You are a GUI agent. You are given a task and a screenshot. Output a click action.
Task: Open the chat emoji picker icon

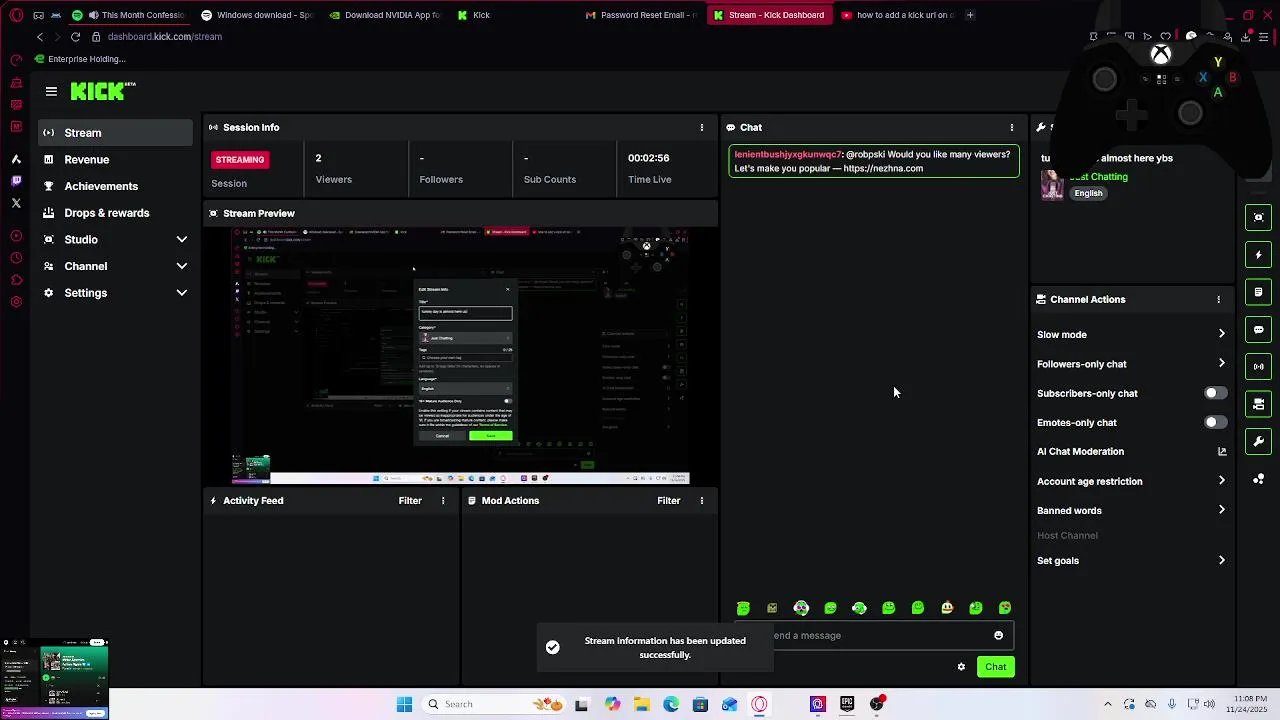[x=998, y=636]
